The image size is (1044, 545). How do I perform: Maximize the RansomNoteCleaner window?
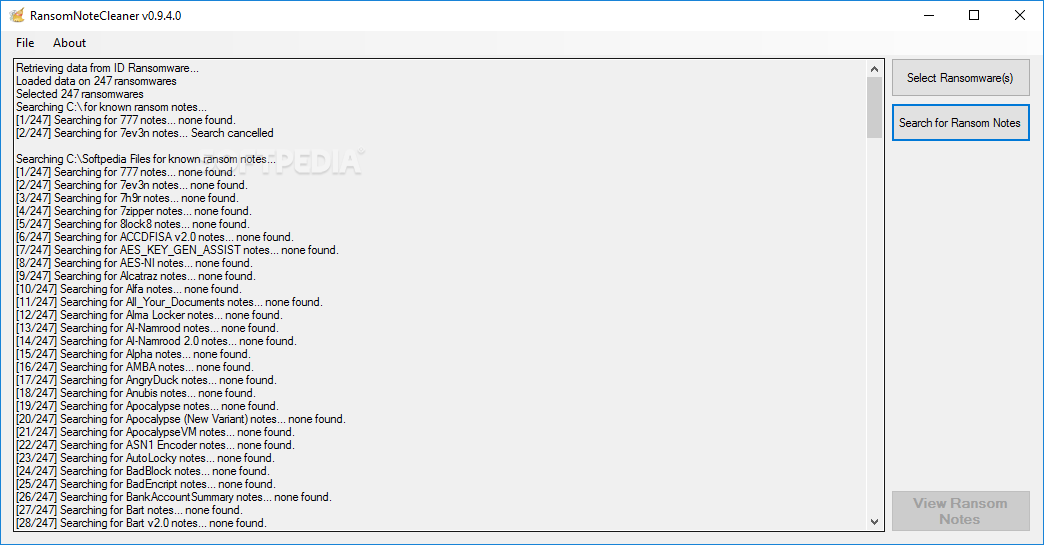point(974,15)
